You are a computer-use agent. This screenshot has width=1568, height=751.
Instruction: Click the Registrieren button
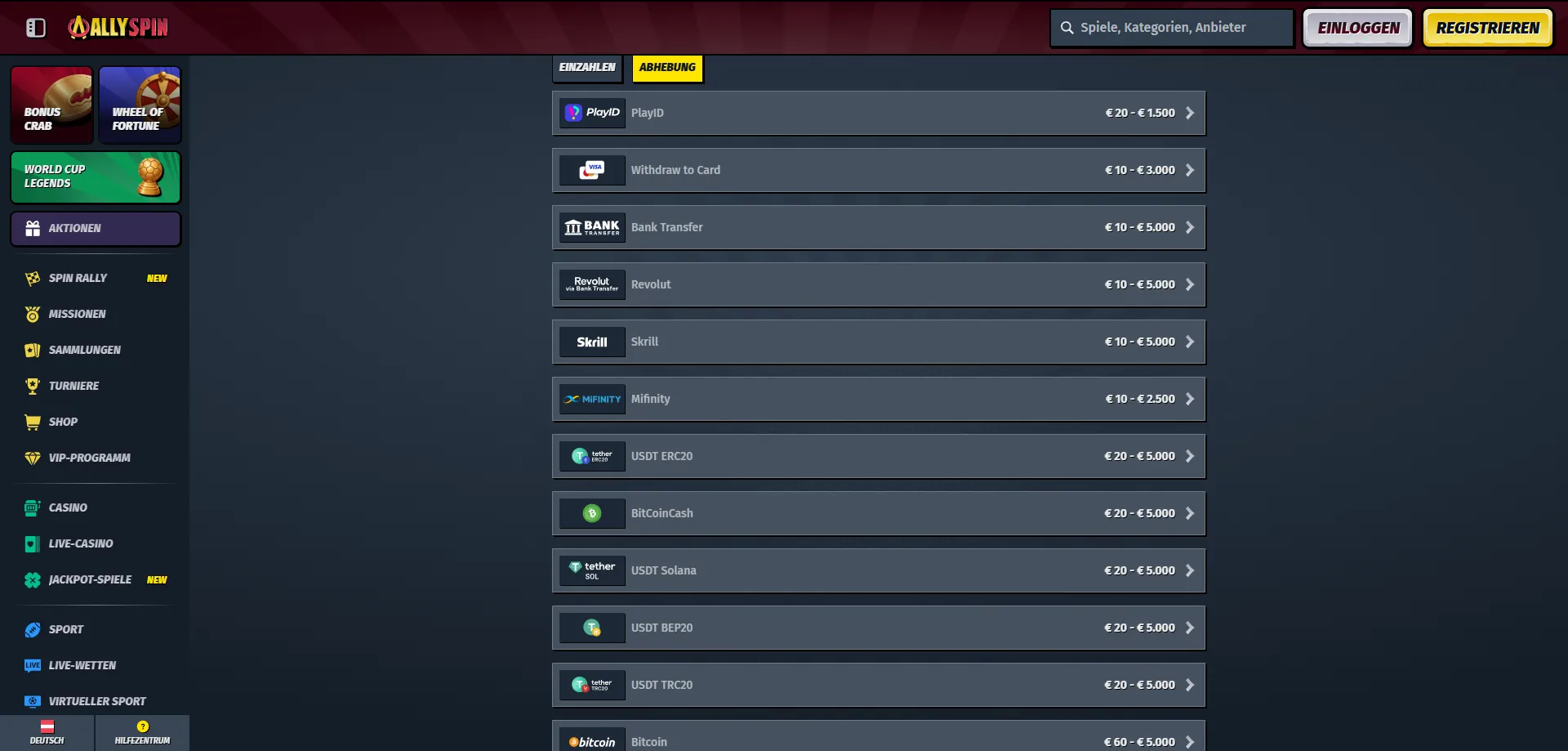tap(1488, 28)
